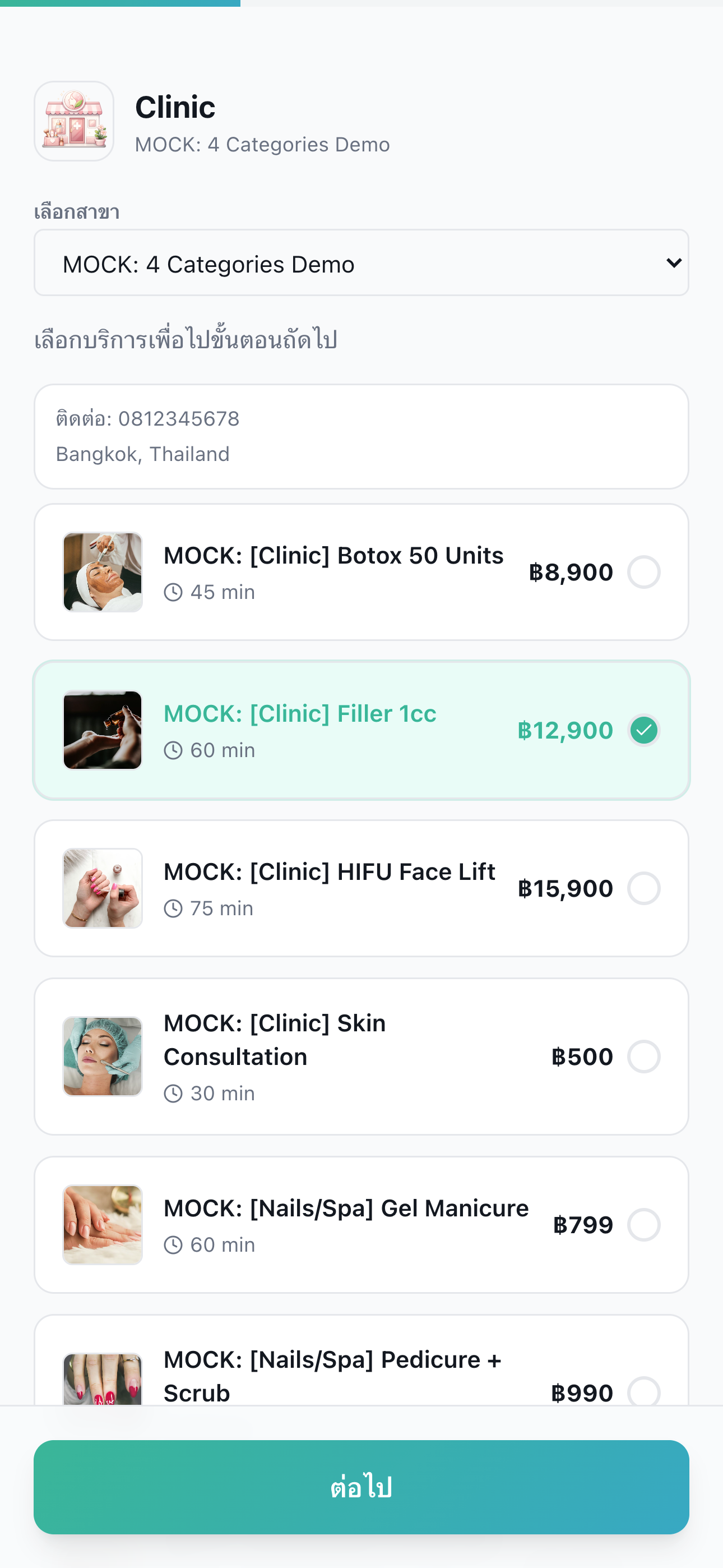
Task: Deselect the checked Filler 1cc radio
Action: click(x=643, y=730)
